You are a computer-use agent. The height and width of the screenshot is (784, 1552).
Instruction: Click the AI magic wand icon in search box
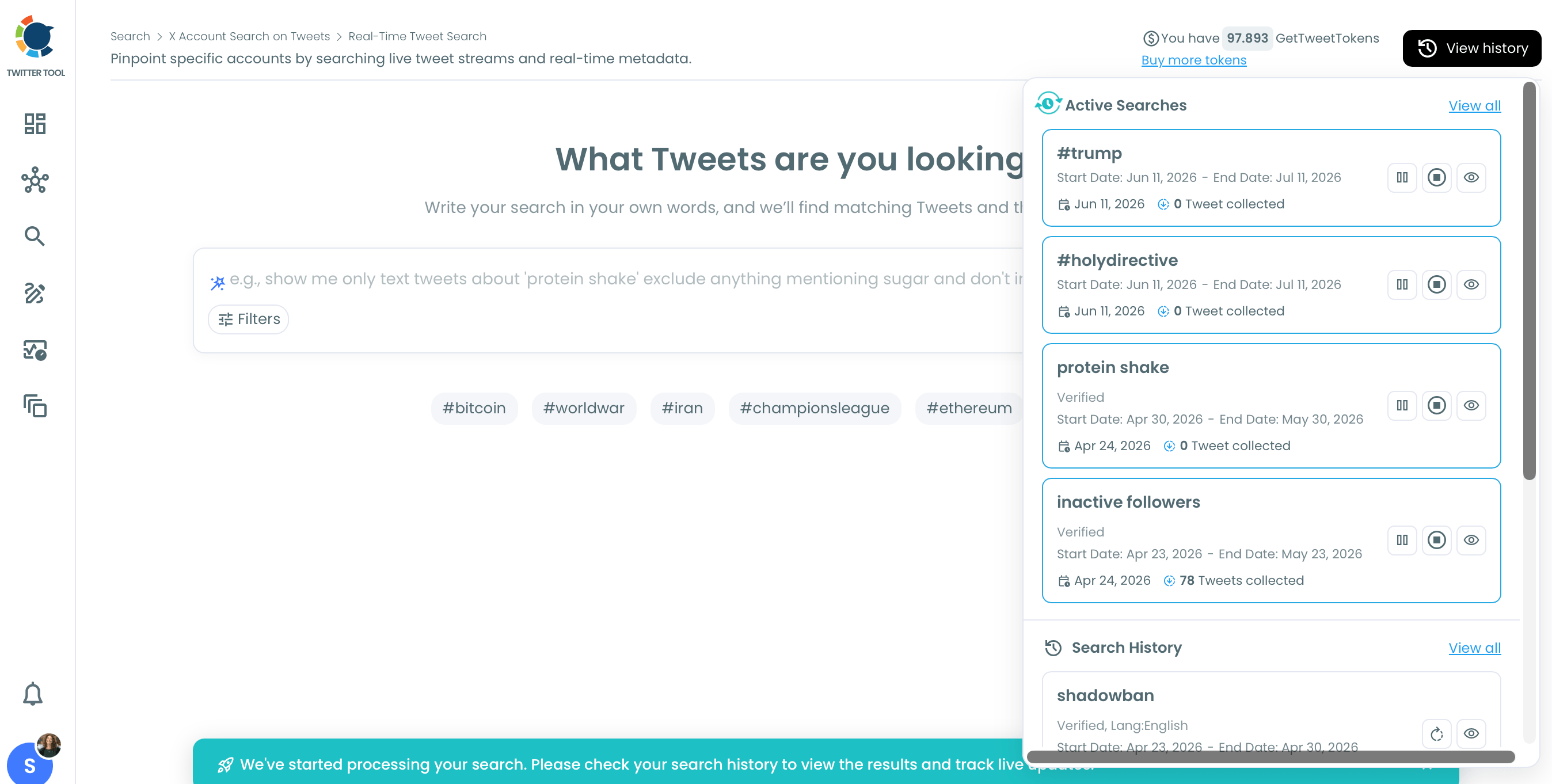pos(218,282)
